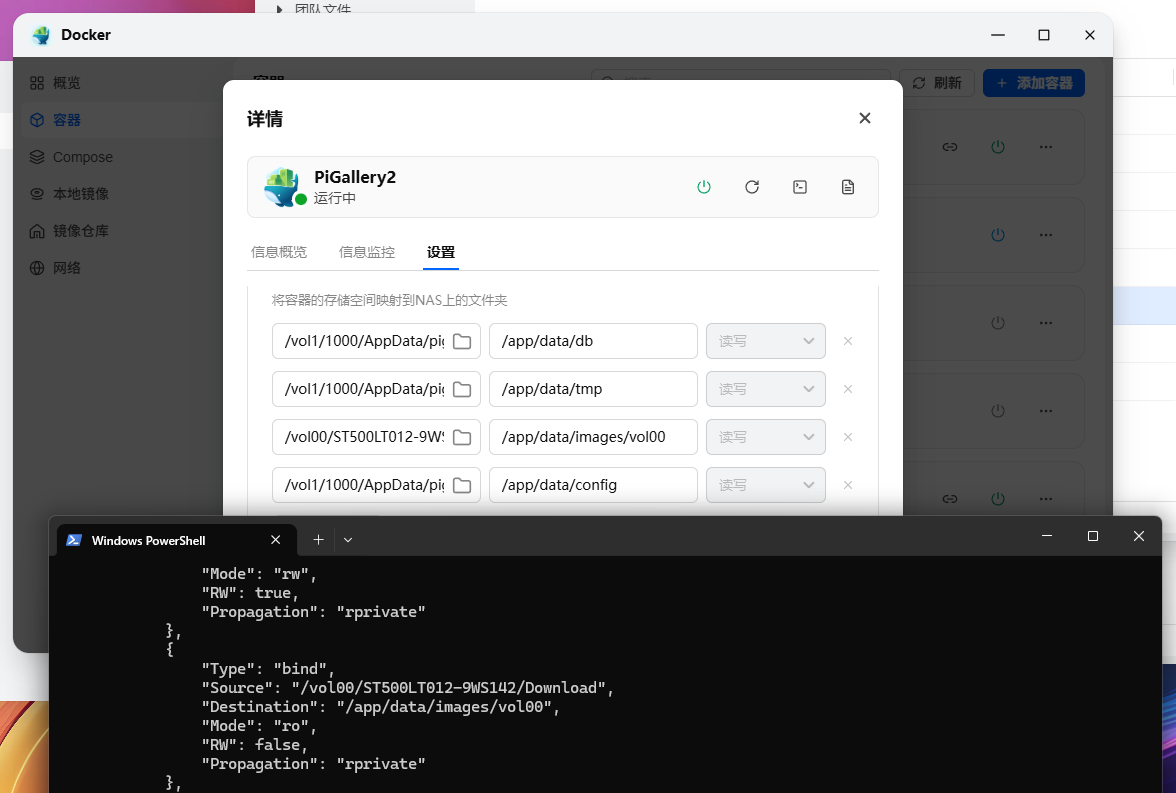Open the PowerShell profile dropdown arrow
The image size is (1176, 793).
(x=348, y=539)
